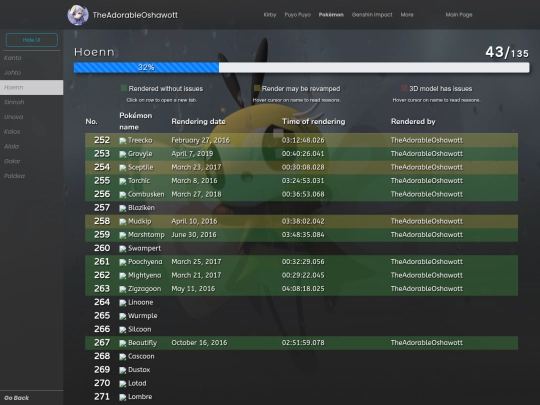Screen dimensions: 540x405
Task: Select Kalos in the sidebar
Action: pos(31,132)
